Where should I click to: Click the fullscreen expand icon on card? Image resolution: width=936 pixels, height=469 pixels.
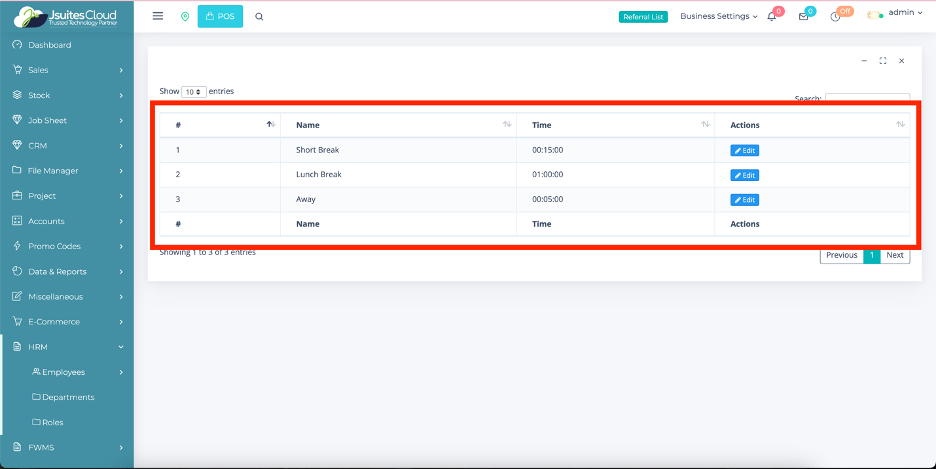(883, 61)
